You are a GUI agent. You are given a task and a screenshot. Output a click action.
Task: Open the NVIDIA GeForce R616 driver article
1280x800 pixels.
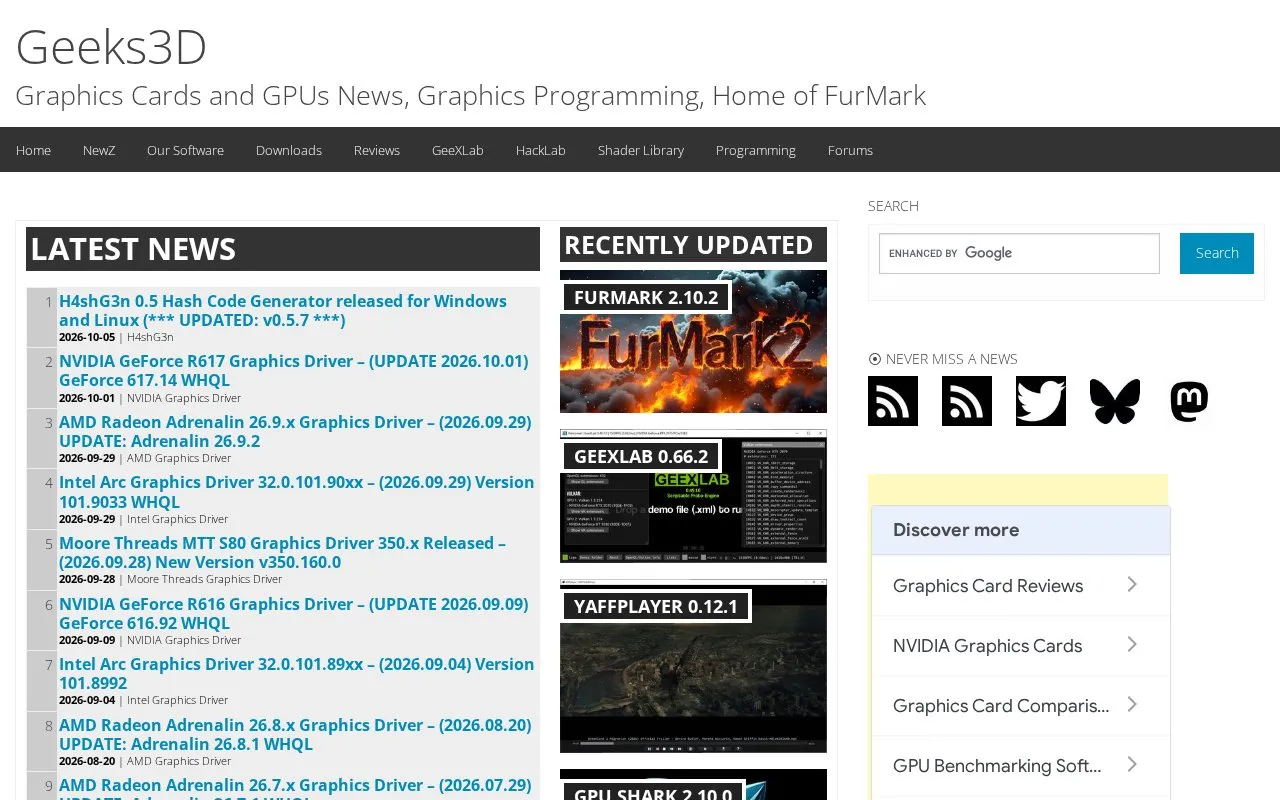(293, 614)
